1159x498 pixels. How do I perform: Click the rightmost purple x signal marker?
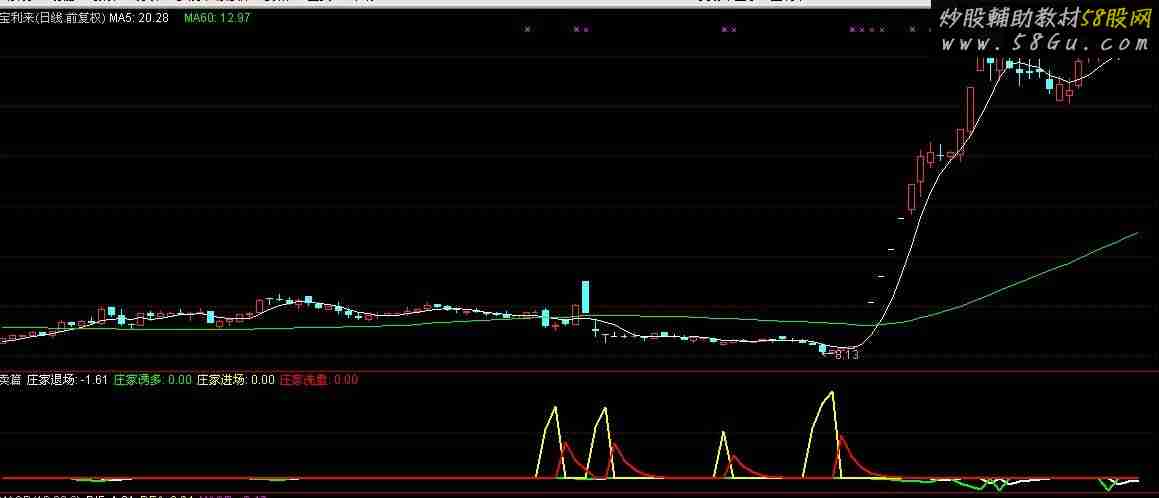click(x=912, y=30)
